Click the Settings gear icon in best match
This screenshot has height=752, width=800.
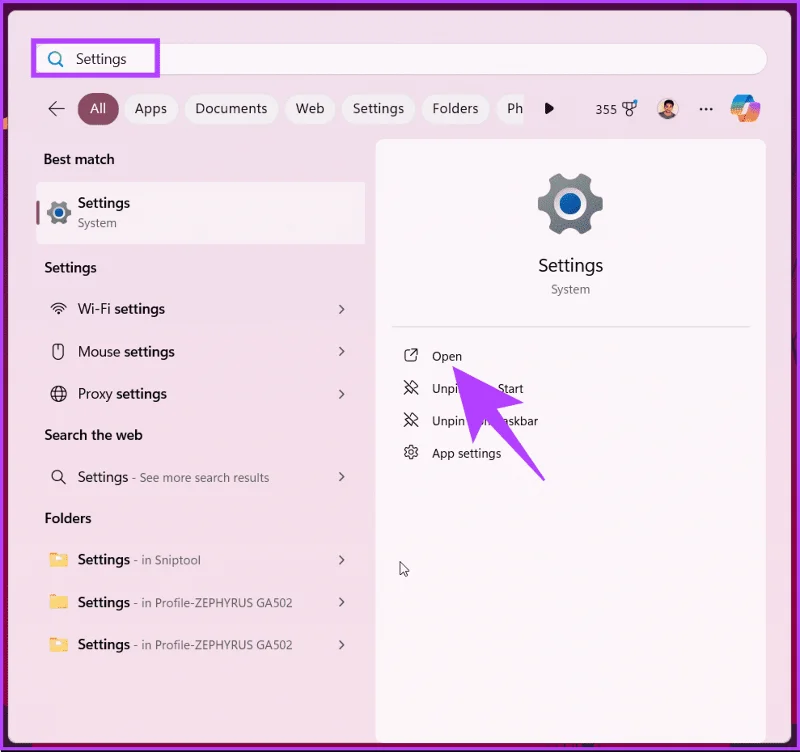[59, 213]
